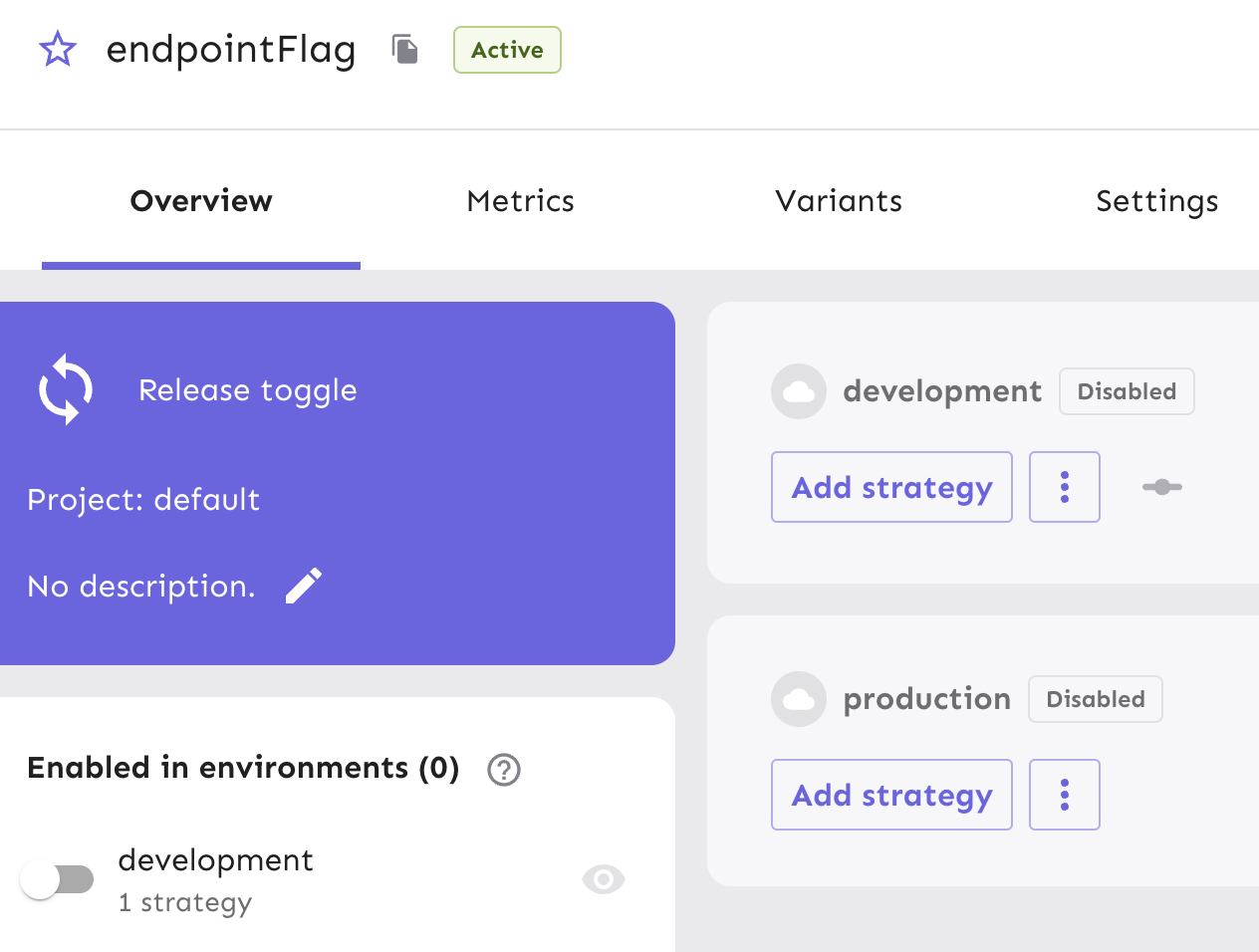
Task: Click the Active status chip
Action: tap(507, 49)
